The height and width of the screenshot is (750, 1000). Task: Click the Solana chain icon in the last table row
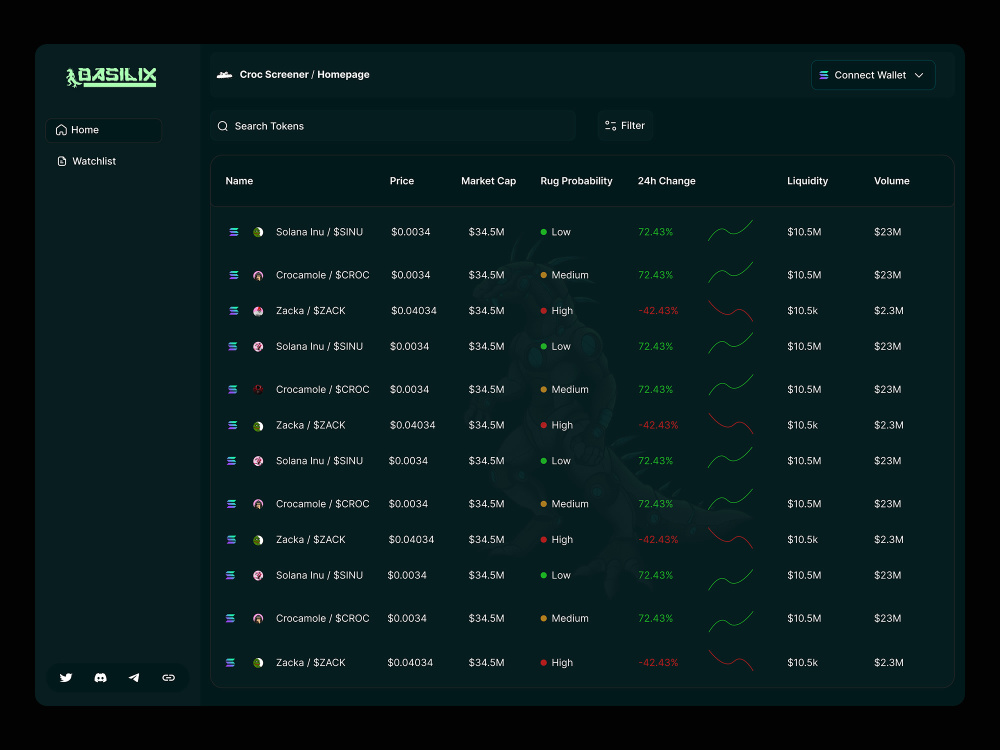click(230, 663)
